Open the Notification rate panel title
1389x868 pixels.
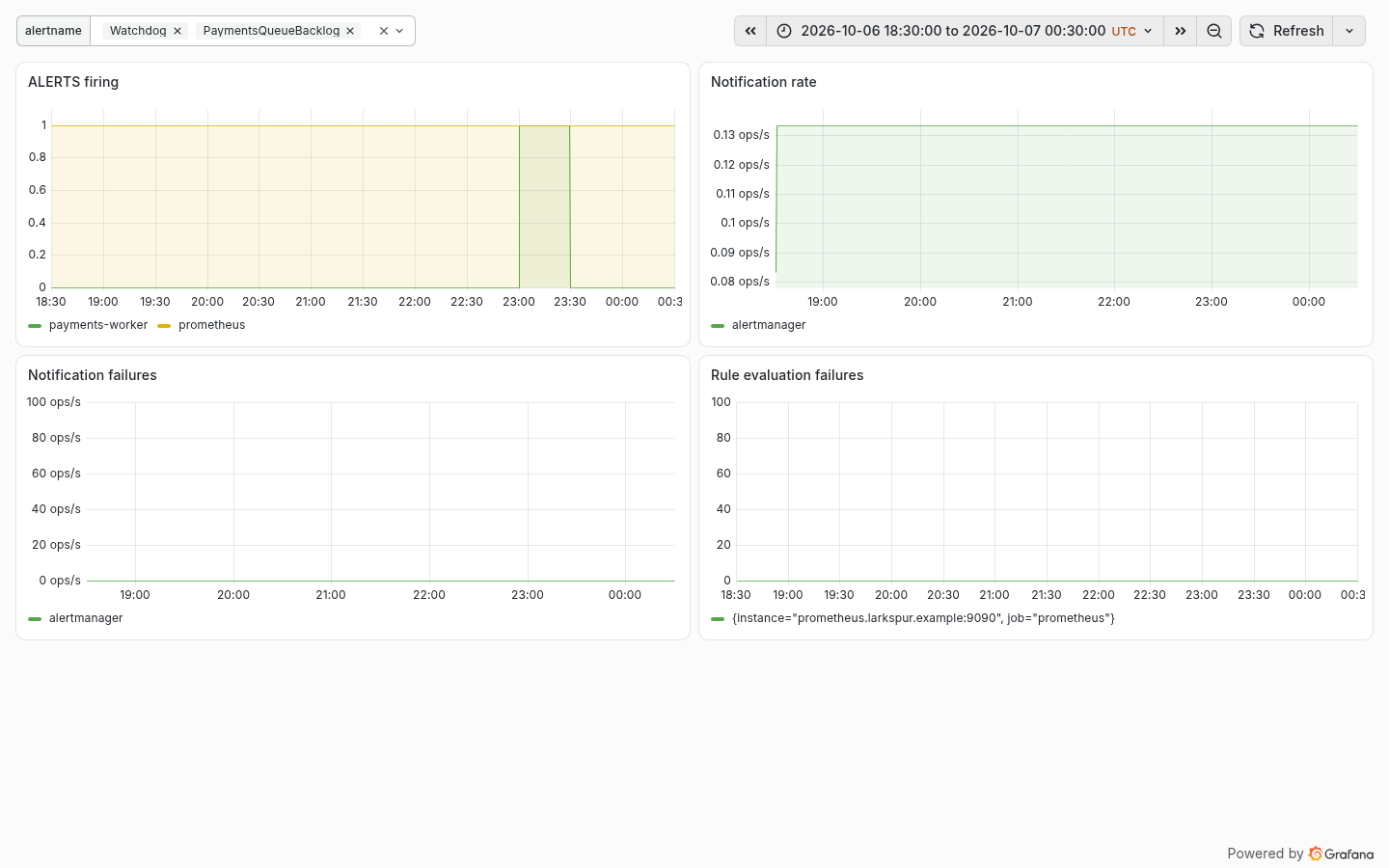(764, 82)
